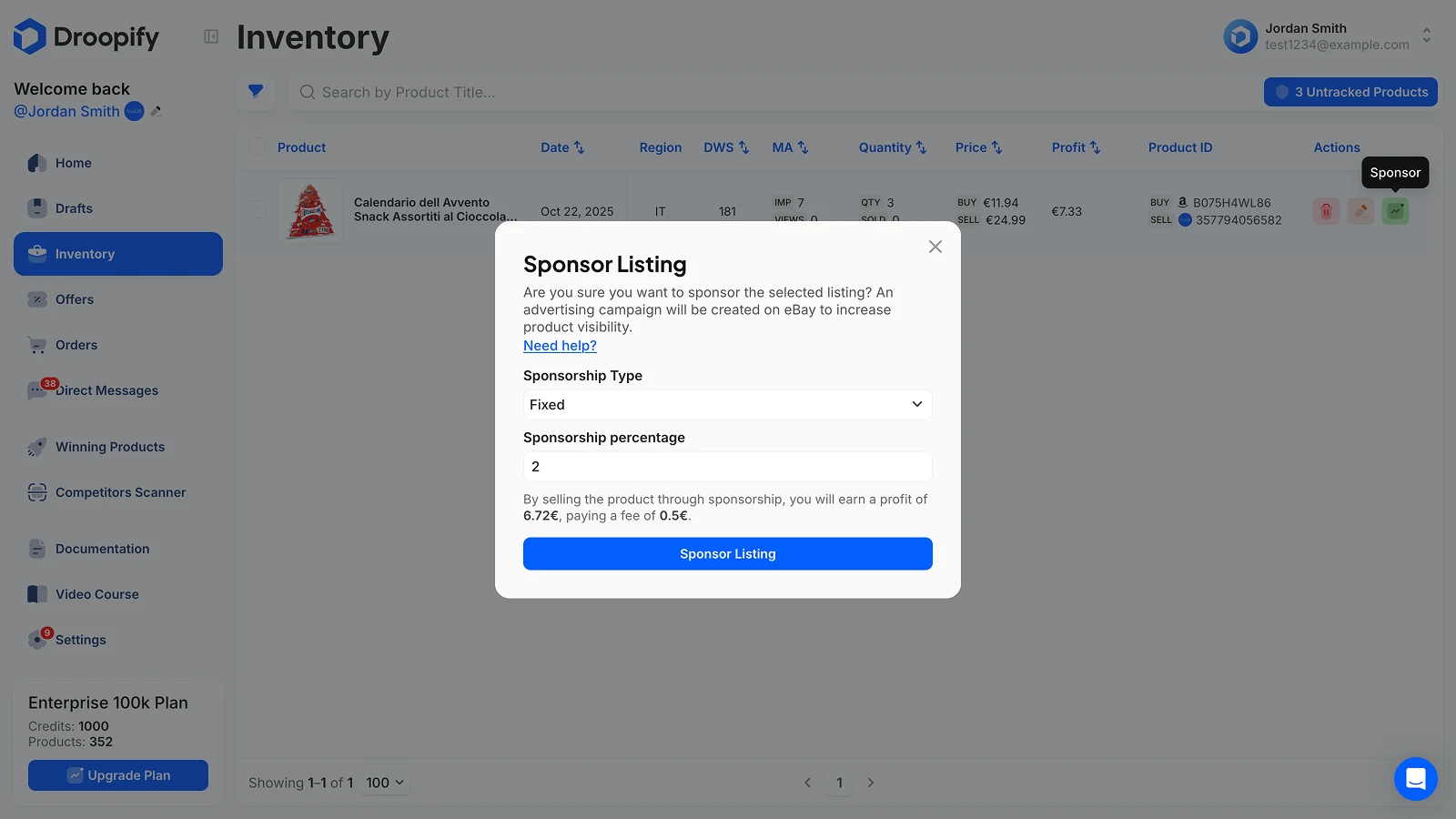1456x819 pixels.
Task: Confirm with the Sponsor Listing button
Action: [727, 554]
